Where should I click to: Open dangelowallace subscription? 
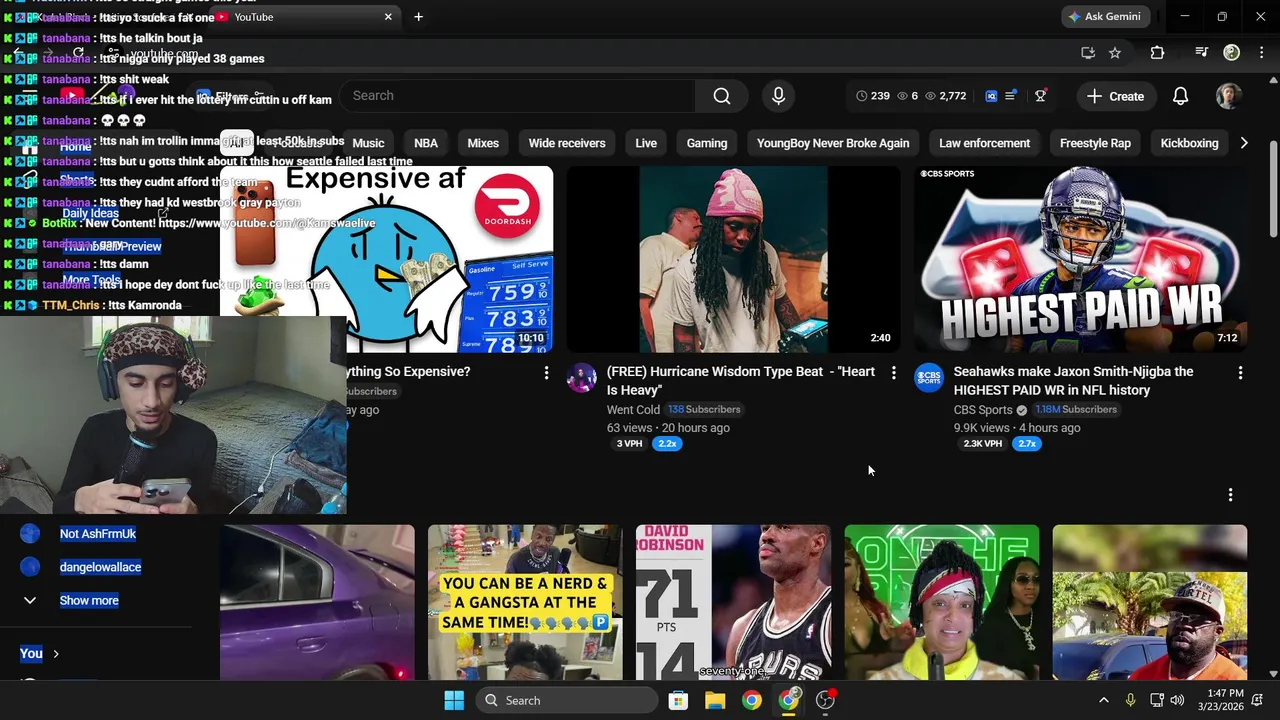pyautogui.click(x=100, y=567)
